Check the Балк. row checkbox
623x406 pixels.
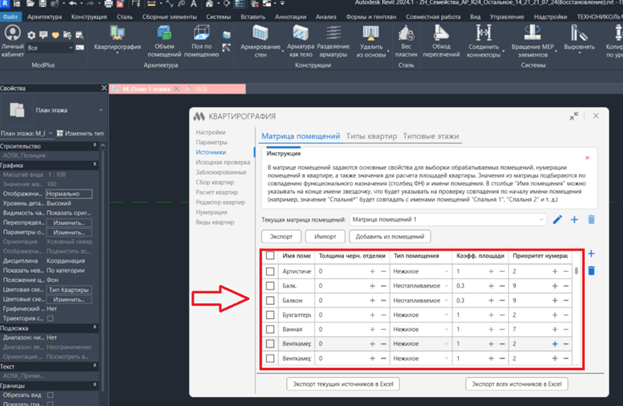click(x=270, y=286)
